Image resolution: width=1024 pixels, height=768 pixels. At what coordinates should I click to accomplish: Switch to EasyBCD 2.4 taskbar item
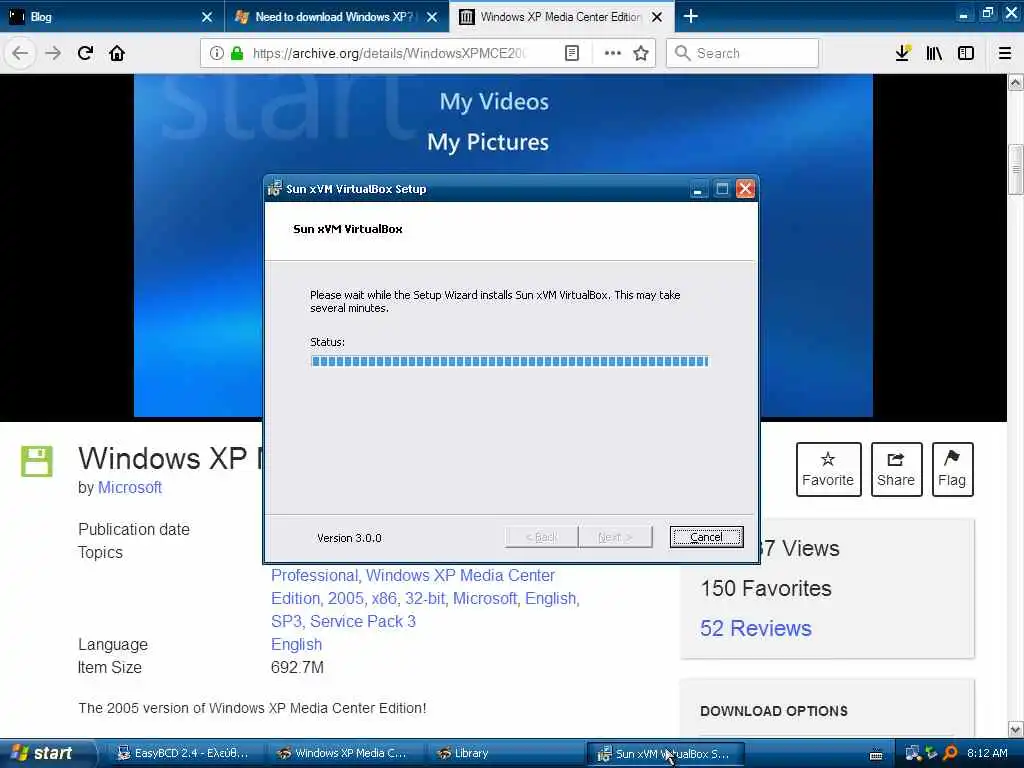tap(184, 753)
